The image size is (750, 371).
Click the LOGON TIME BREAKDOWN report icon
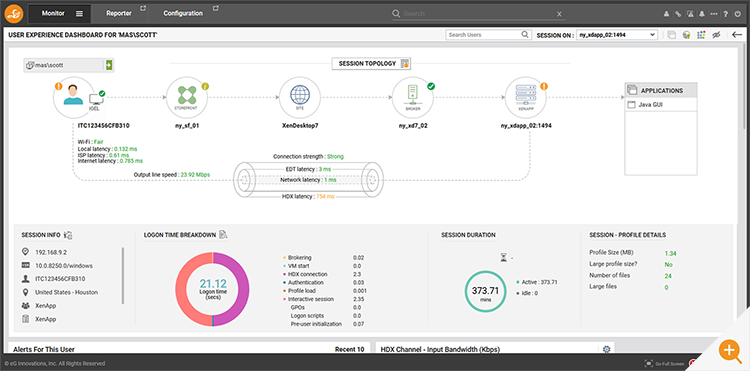(223, 235)
